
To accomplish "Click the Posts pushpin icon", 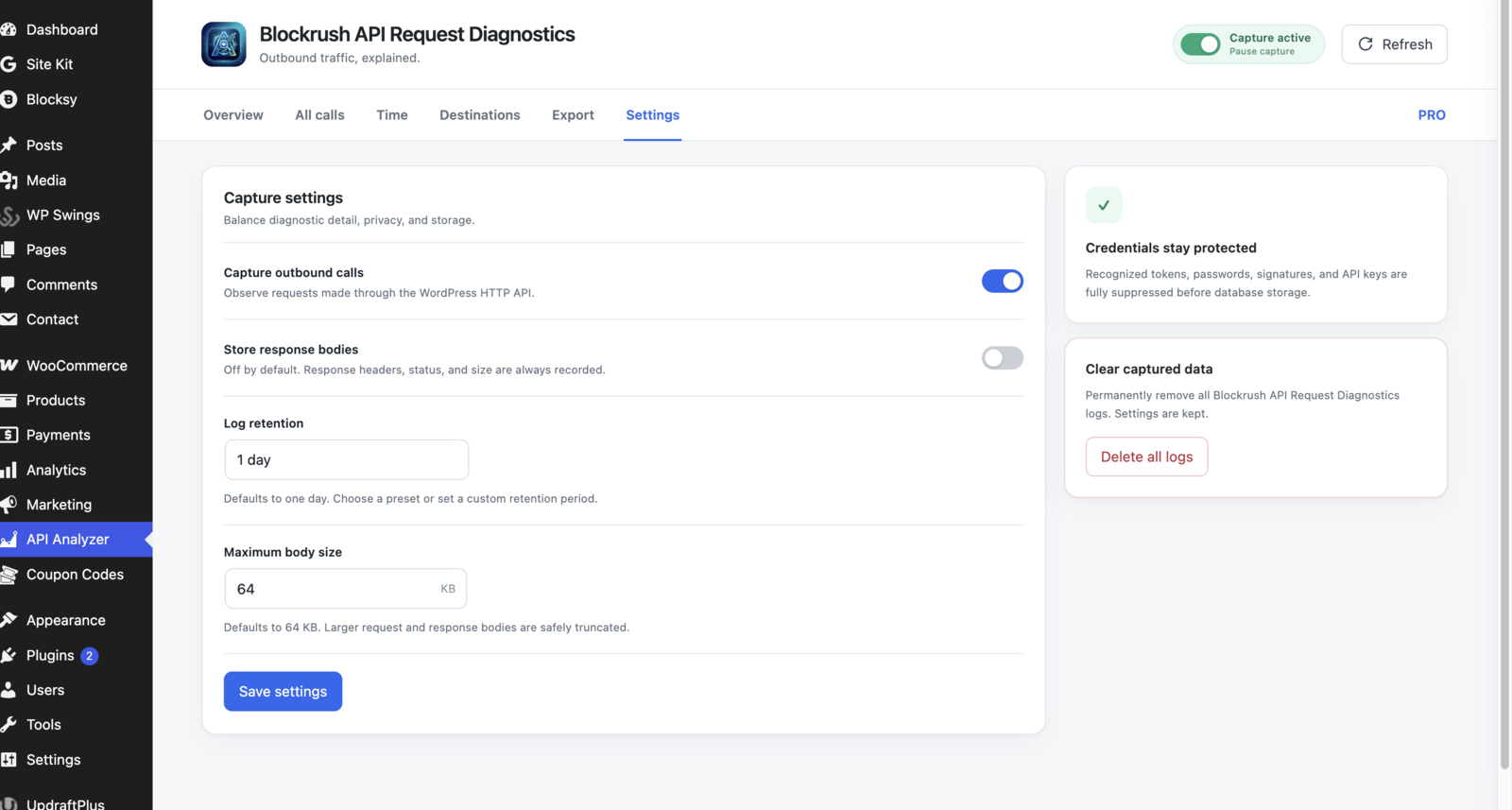I will [x=9, y=145].
